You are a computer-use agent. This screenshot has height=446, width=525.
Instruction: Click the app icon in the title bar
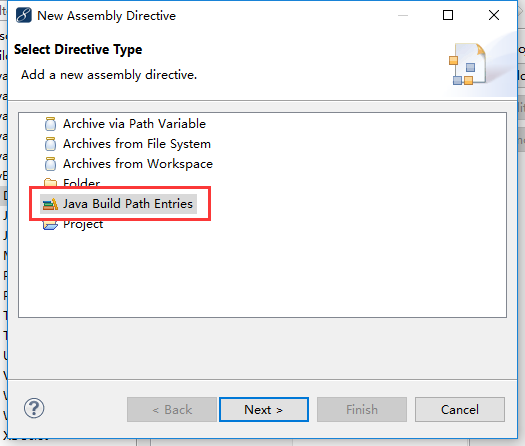[24, 15]
